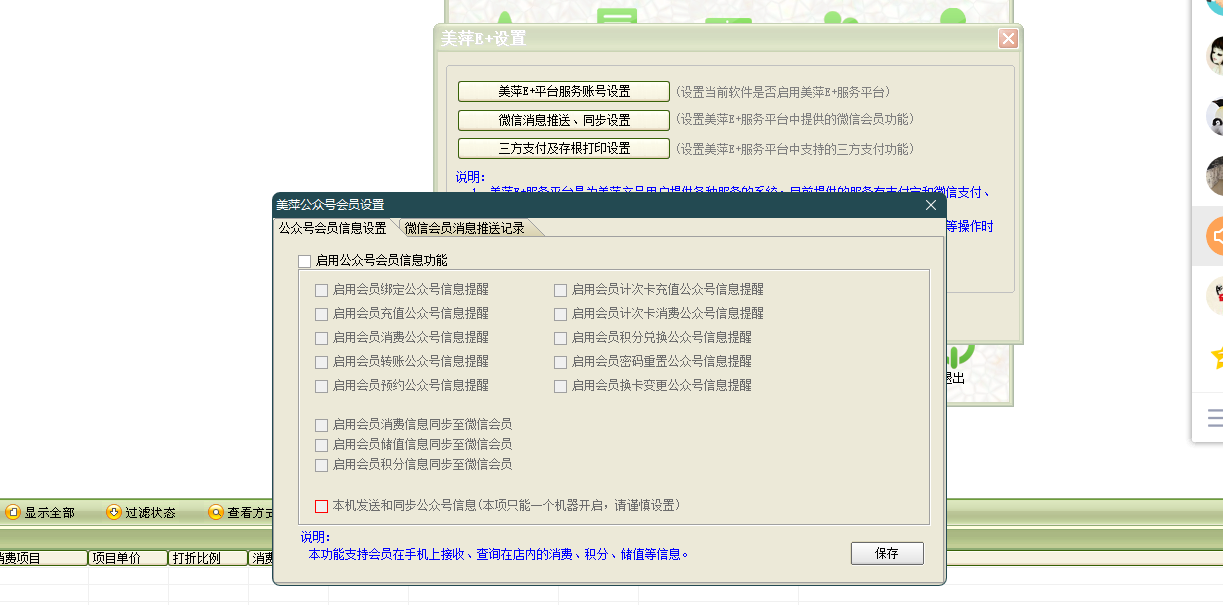Open the 微信会员消息推送记录 tab
Image resolution: width=1223 pixels, height=605 pixels.
tap(464, 228)
